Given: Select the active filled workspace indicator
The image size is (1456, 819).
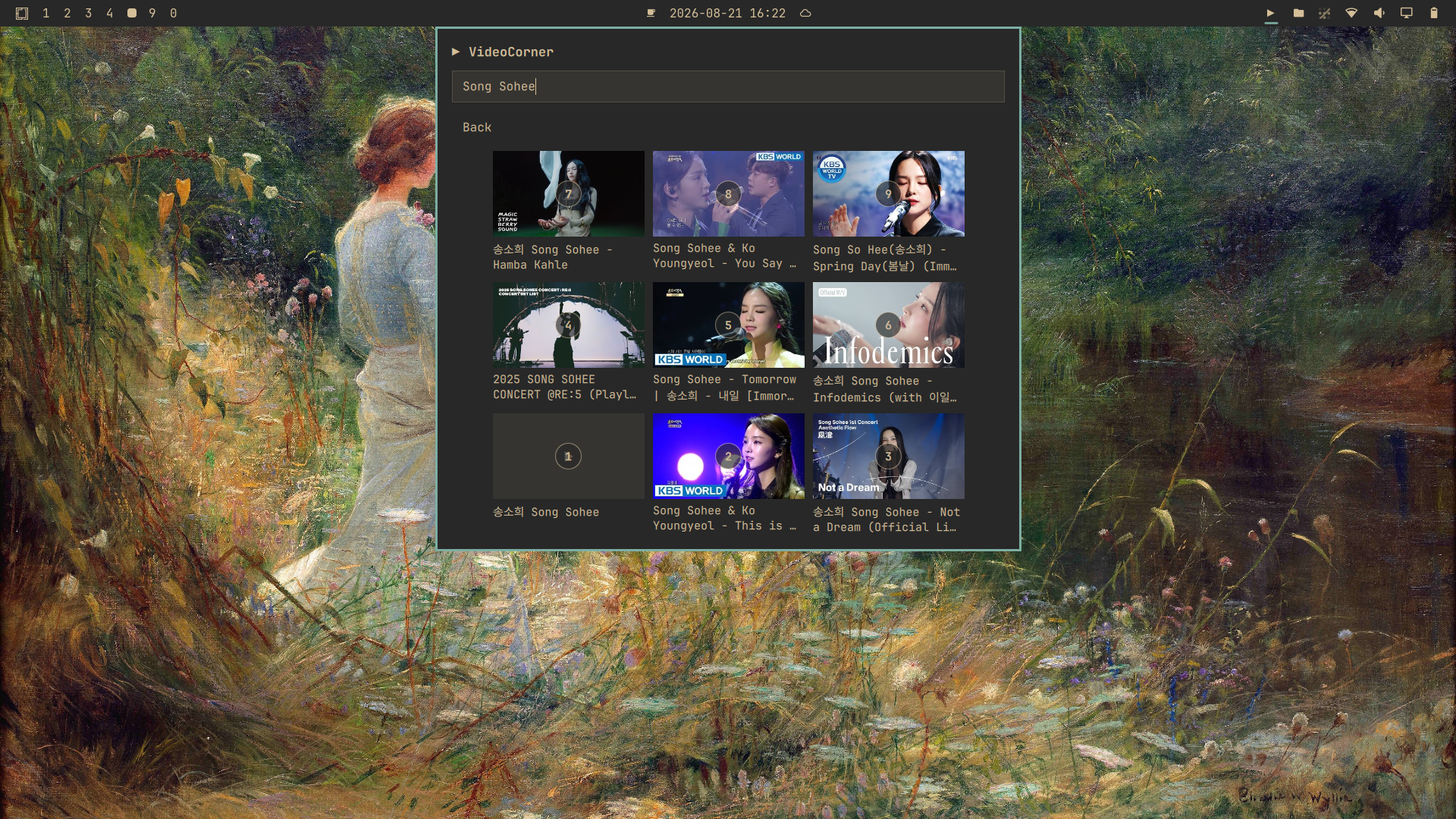Looking at the screenshot, I should pos(131,13).
